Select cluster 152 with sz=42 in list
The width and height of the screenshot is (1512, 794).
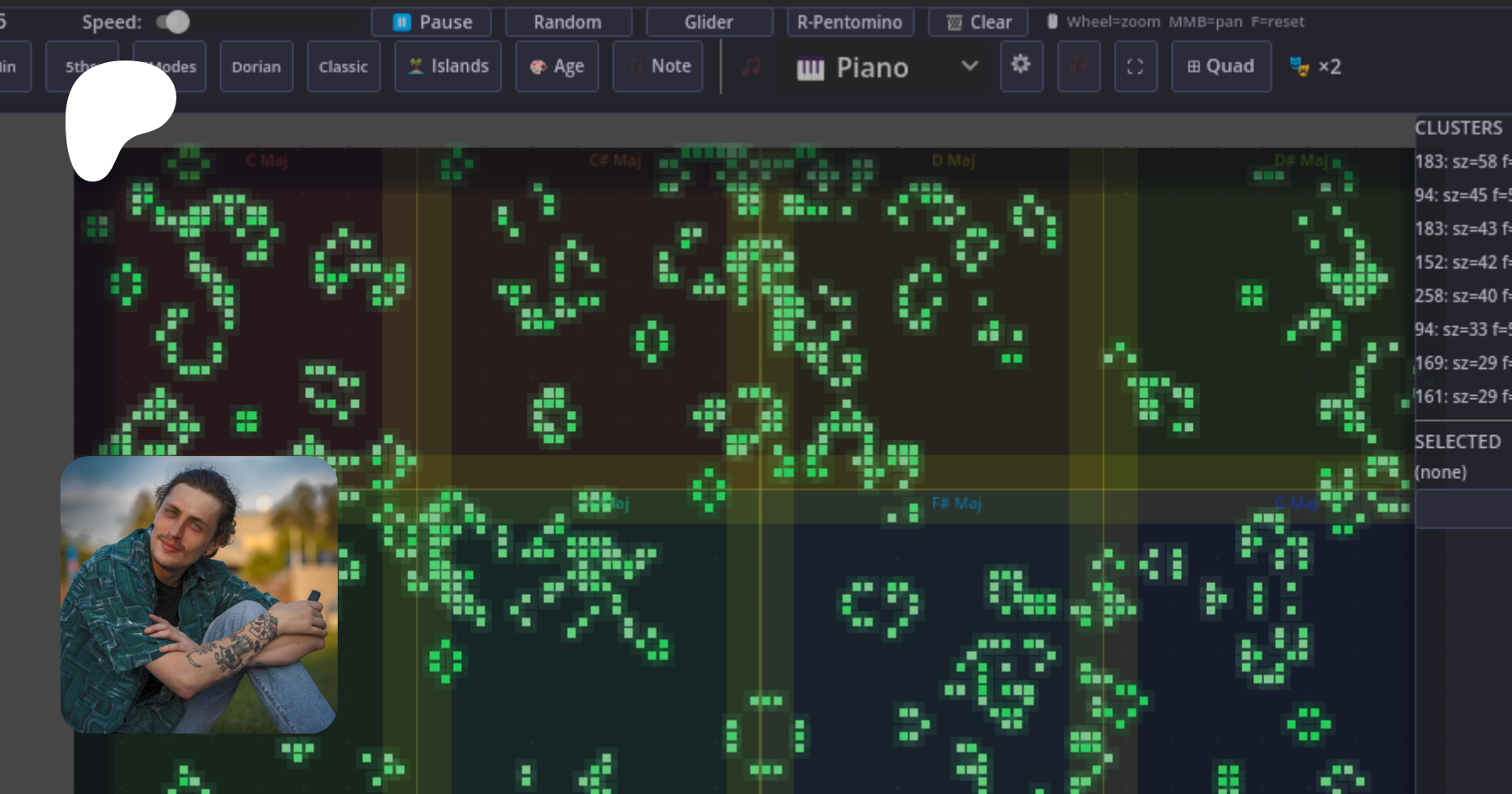1462,262
